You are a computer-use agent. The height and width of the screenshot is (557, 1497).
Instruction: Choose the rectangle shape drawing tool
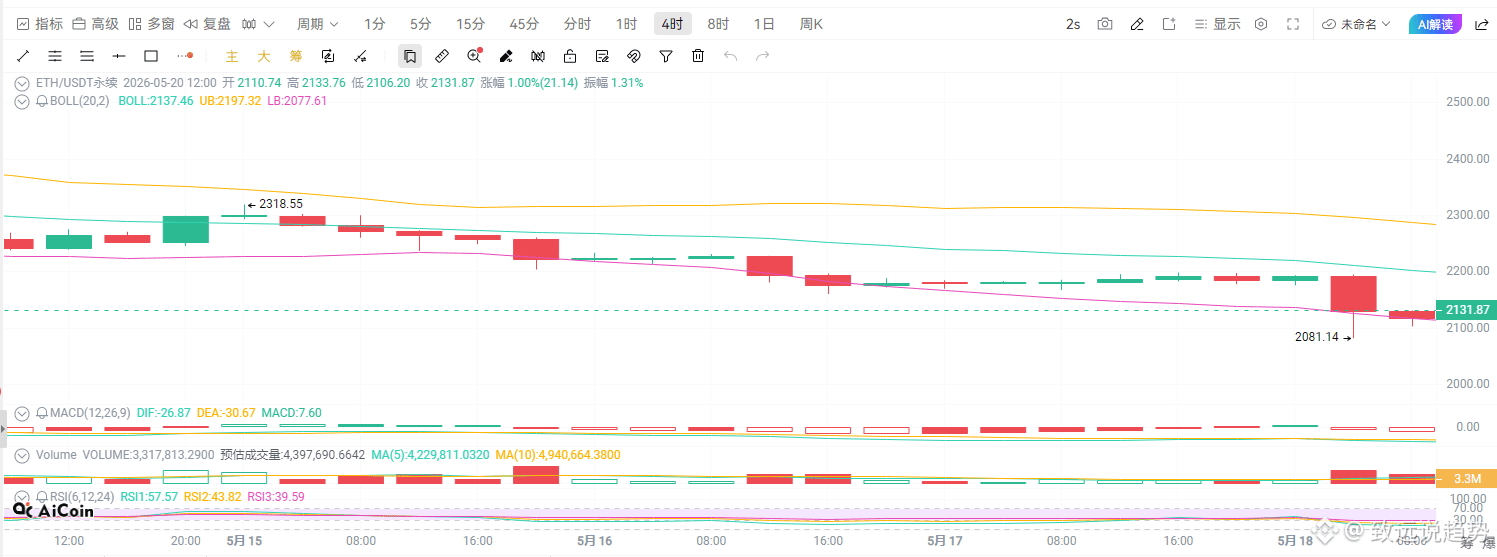(x=151, y=56)
